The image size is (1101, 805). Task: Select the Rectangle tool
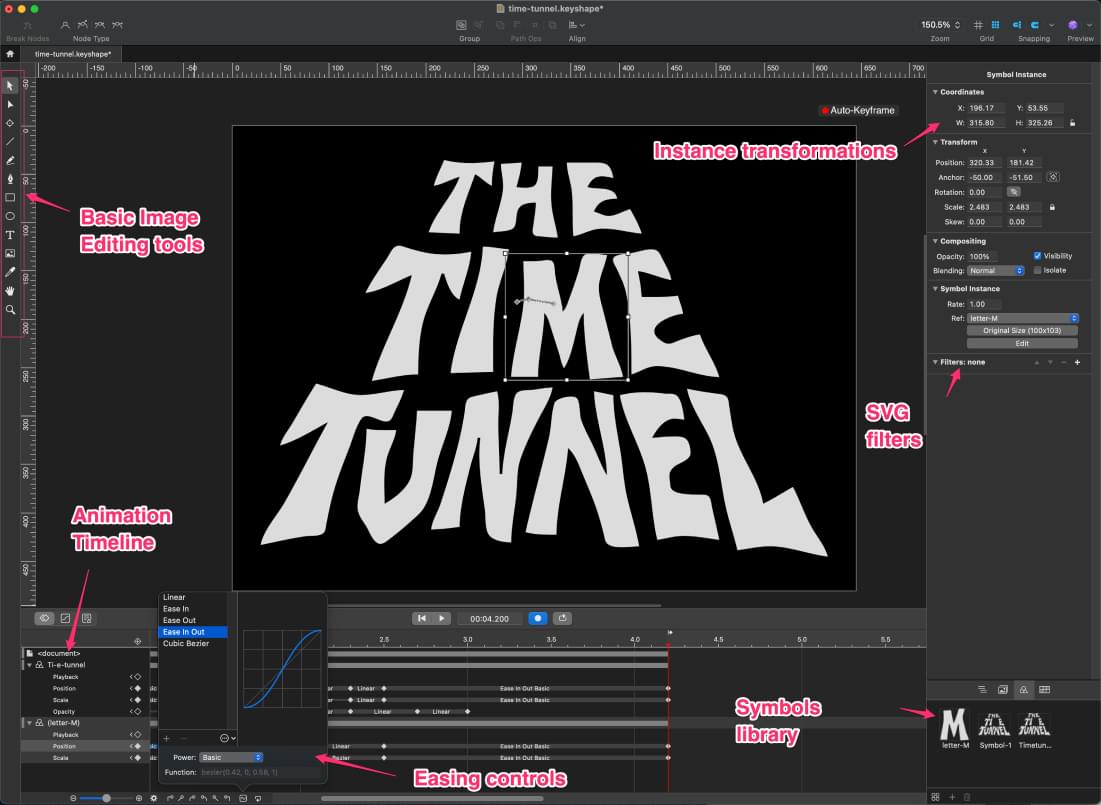click(10, 197)
